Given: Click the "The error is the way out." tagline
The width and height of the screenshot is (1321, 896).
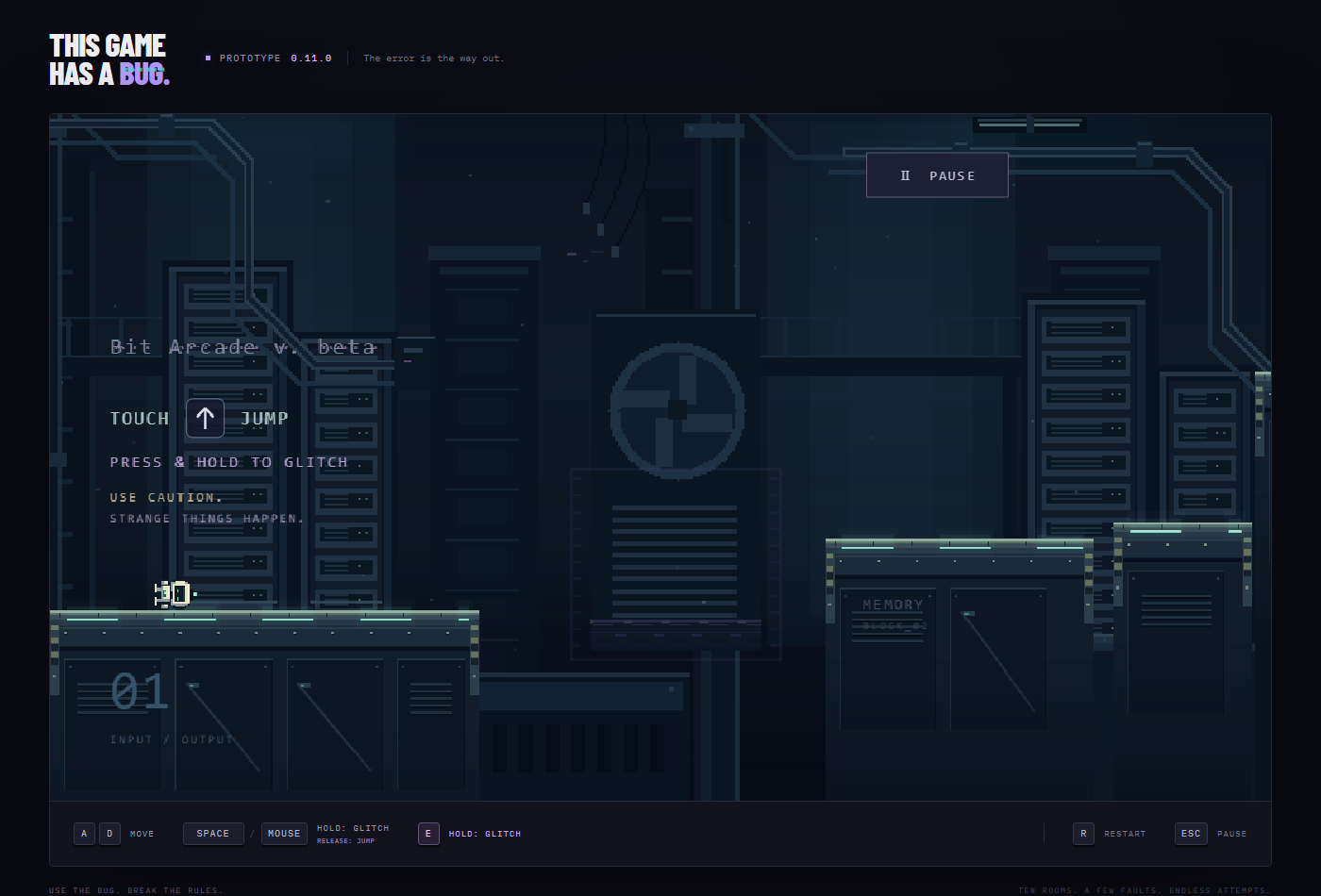Looking at the screenshot, I should [x=434, y=58].
